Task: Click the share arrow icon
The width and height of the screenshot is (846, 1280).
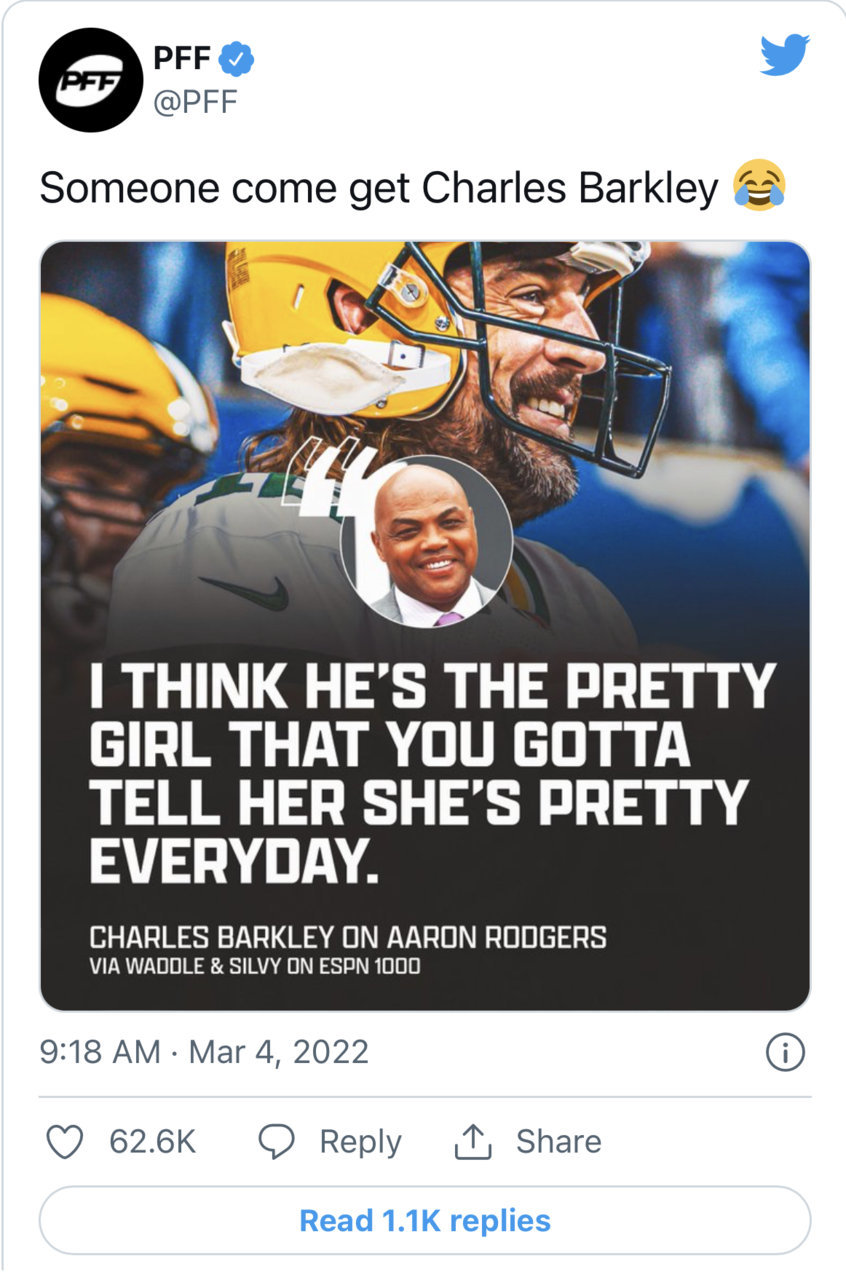Action: 473,1141
